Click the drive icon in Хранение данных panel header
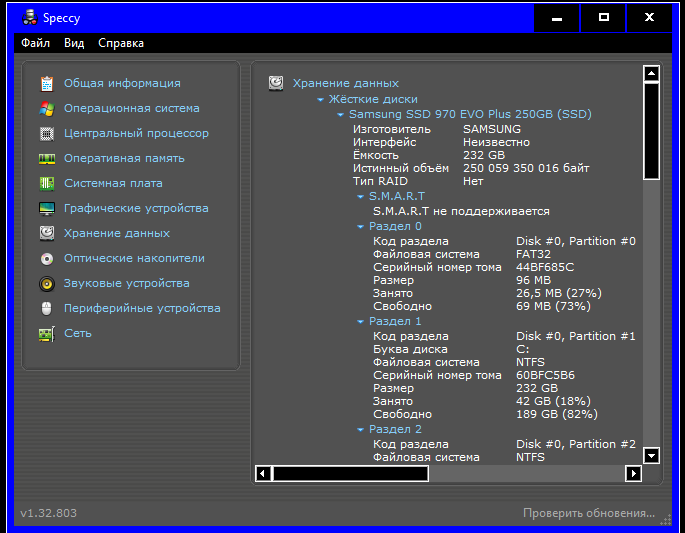This screenshot has height=533, width=685. pyautogui.click(x=276, y=83)
